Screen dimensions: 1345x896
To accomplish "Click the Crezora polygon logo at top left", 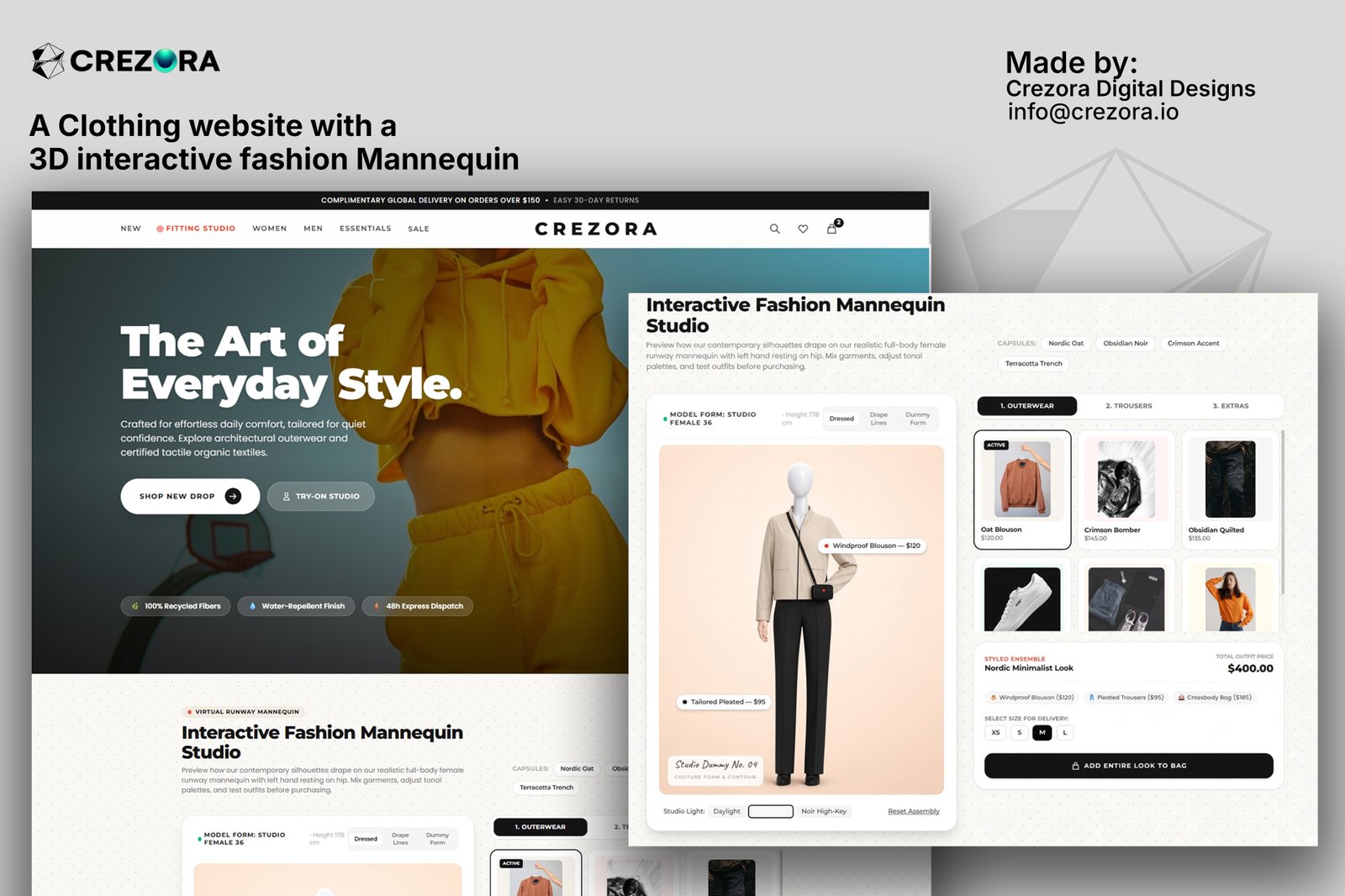I will tap(48, 61).
